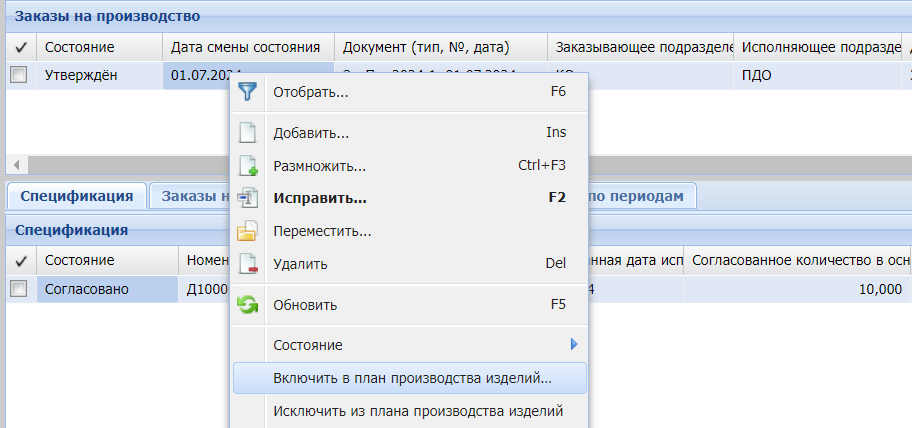Choose Исключить из плана производства изделий
Screen dimensions: 912x428
click(x=418, y=411)
